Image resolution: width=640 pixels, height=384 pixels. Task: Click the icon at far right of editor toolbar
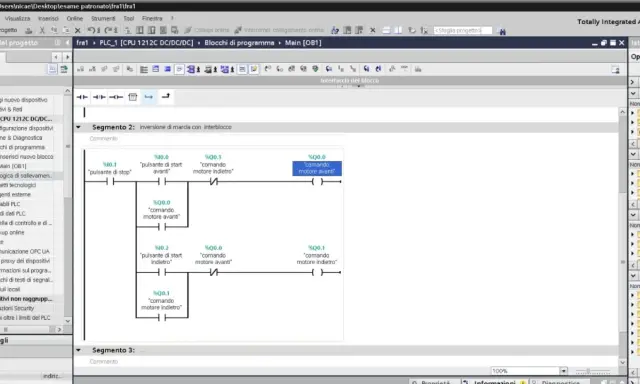(616, 70)
